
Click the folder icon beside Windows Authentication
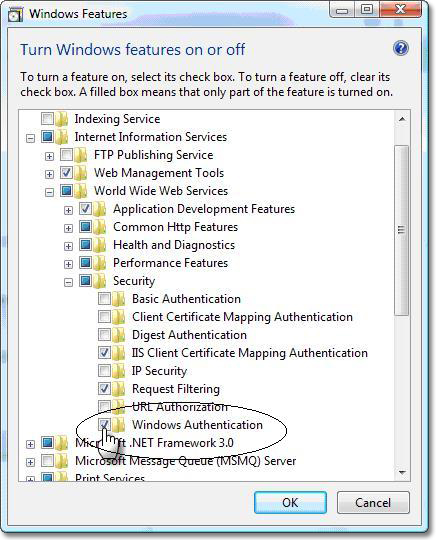pos(120,425)
